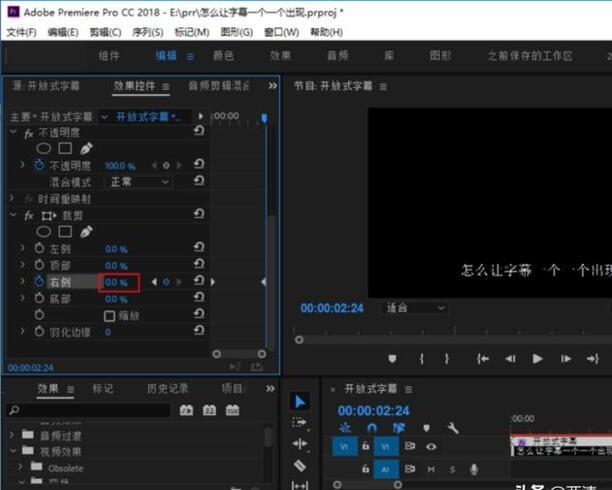Click 32-bit color effects filter icon

pyautogui.click(x=209, y=410)
